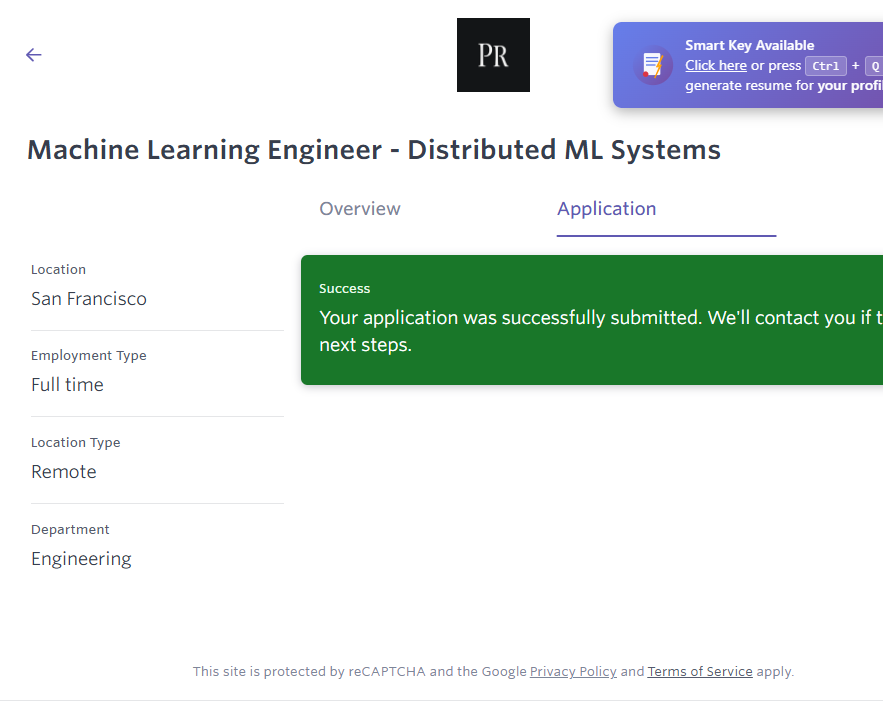Select the 'Engineering' department value
This screenshot has height=702, width=883.
pos(81,559)
